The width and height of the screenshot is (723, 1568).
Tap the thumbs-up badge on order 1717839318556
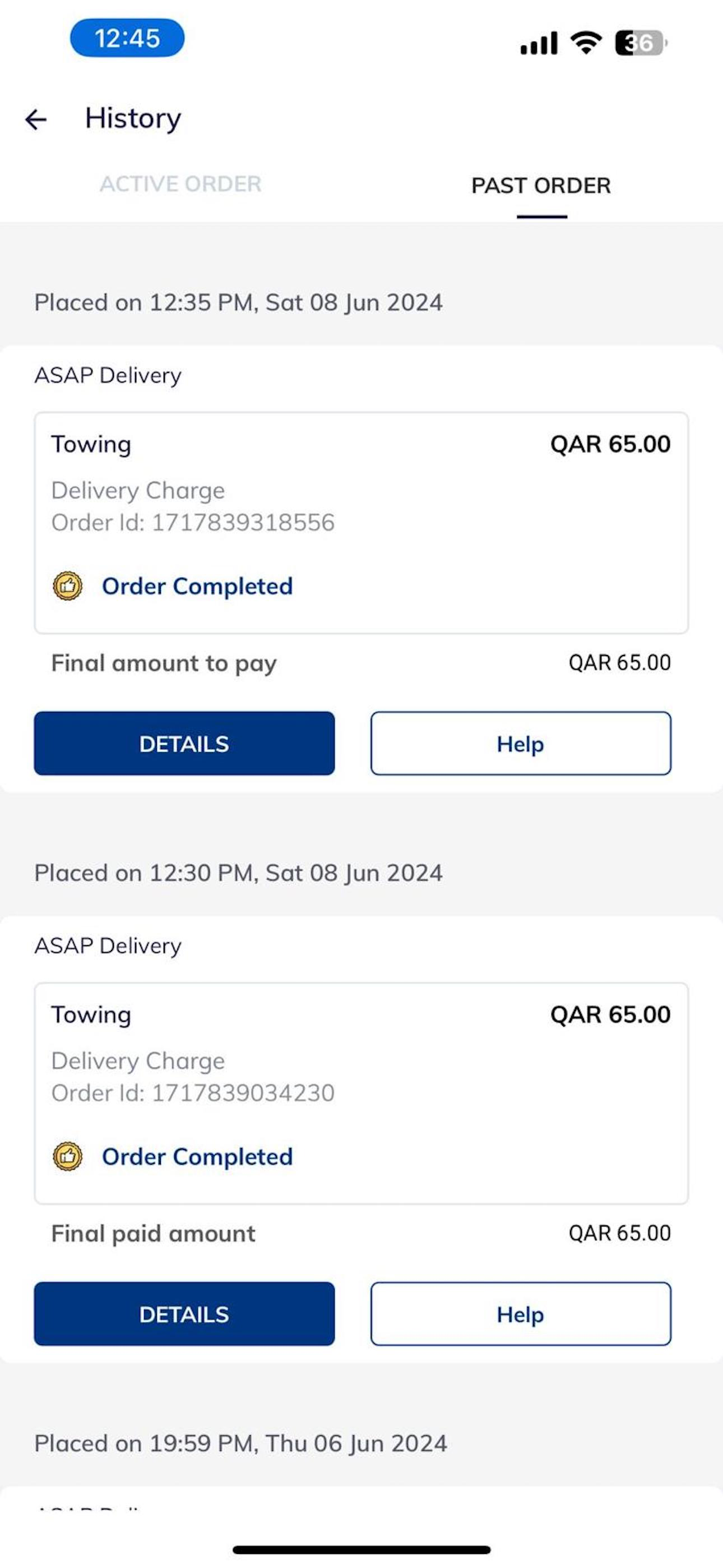coord(68,586)
